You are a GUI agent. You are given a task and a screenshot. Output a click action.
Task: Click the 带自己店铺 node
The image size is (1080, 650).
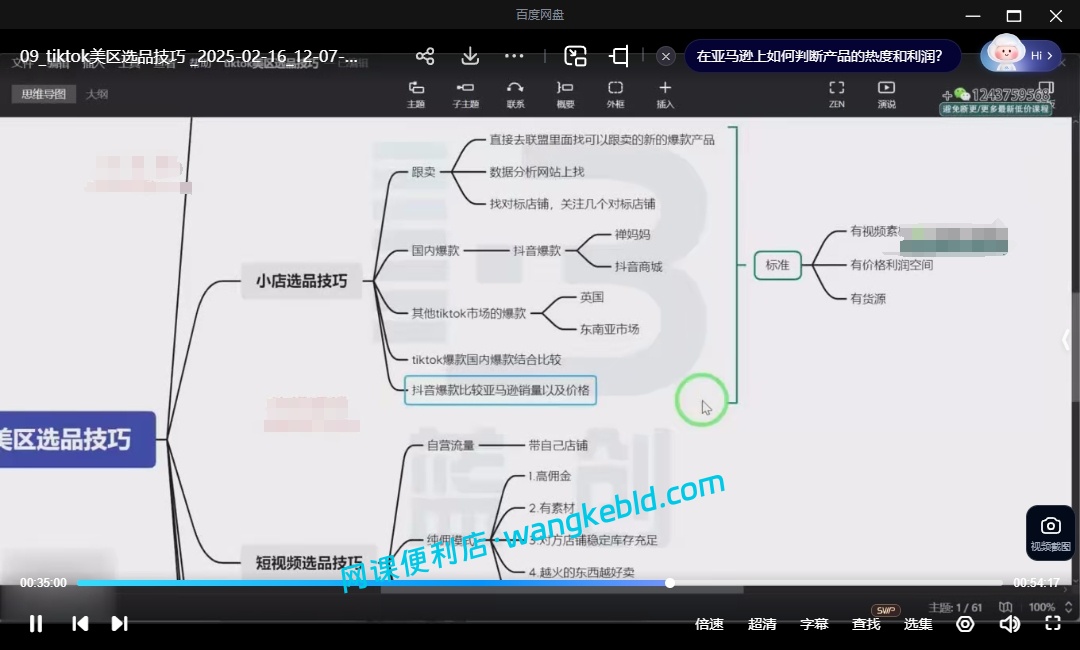coord(558,445)
